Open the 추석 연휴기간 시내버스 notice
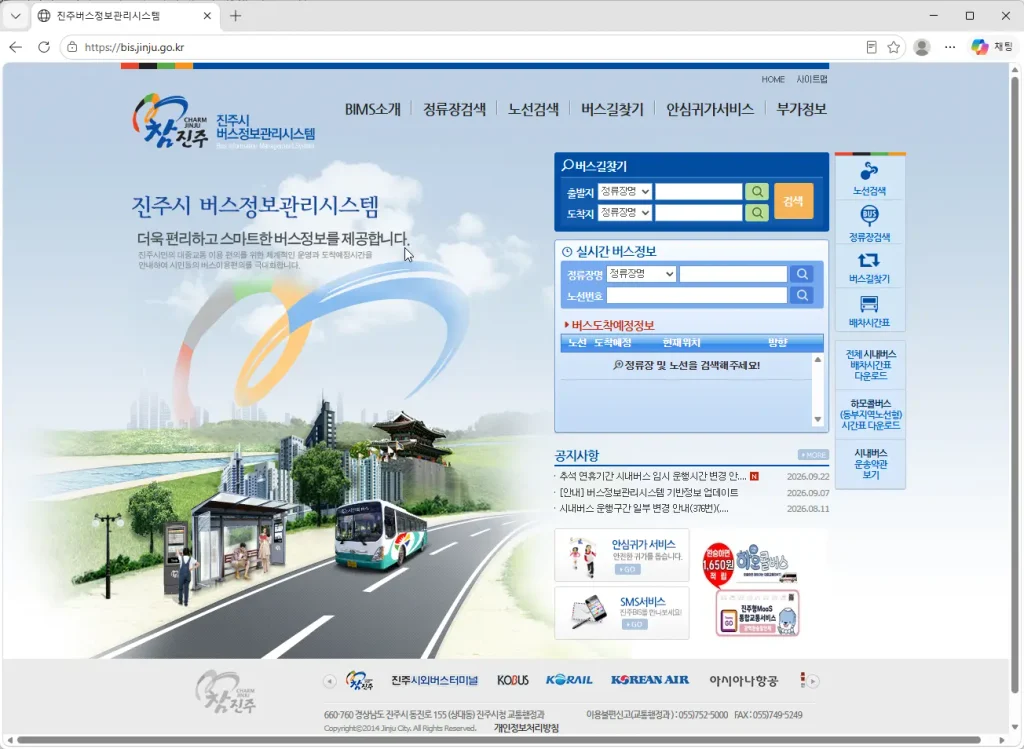1024x749 pixels. 653,476
